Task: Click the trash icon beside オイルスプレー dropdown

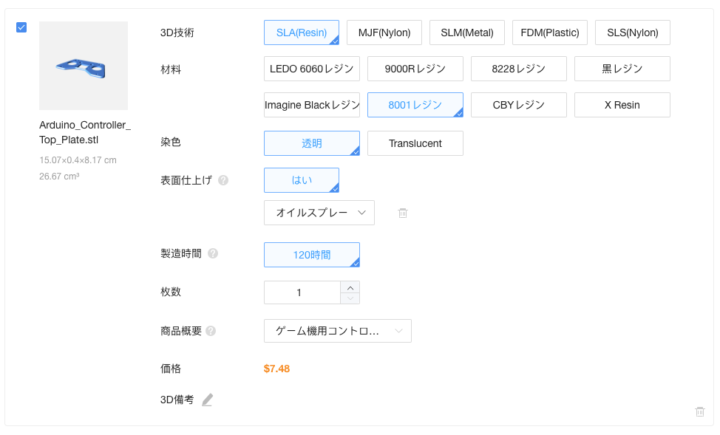Action: pyautogui.click(x=403, y=213)
